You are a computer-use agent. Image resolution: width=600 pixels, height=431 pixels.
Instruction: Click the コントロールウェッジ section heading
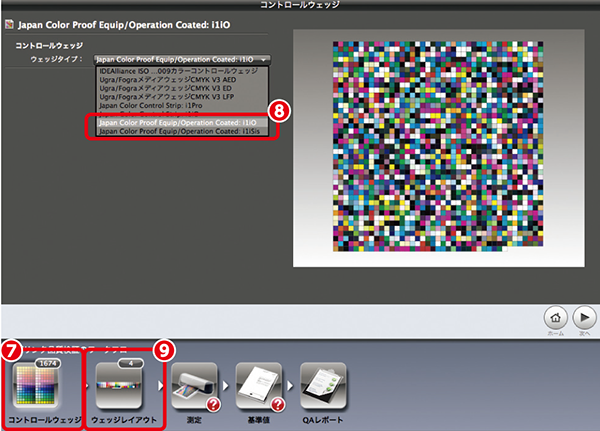[49, 46]
